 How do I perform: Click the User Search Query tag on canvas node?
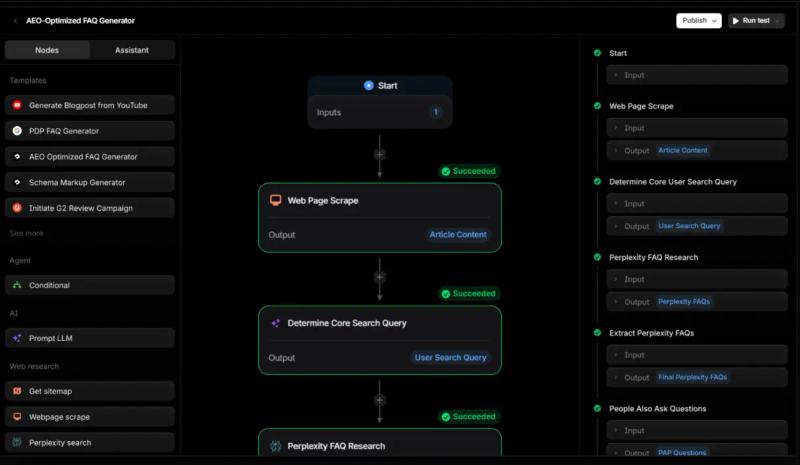point(450,357)
